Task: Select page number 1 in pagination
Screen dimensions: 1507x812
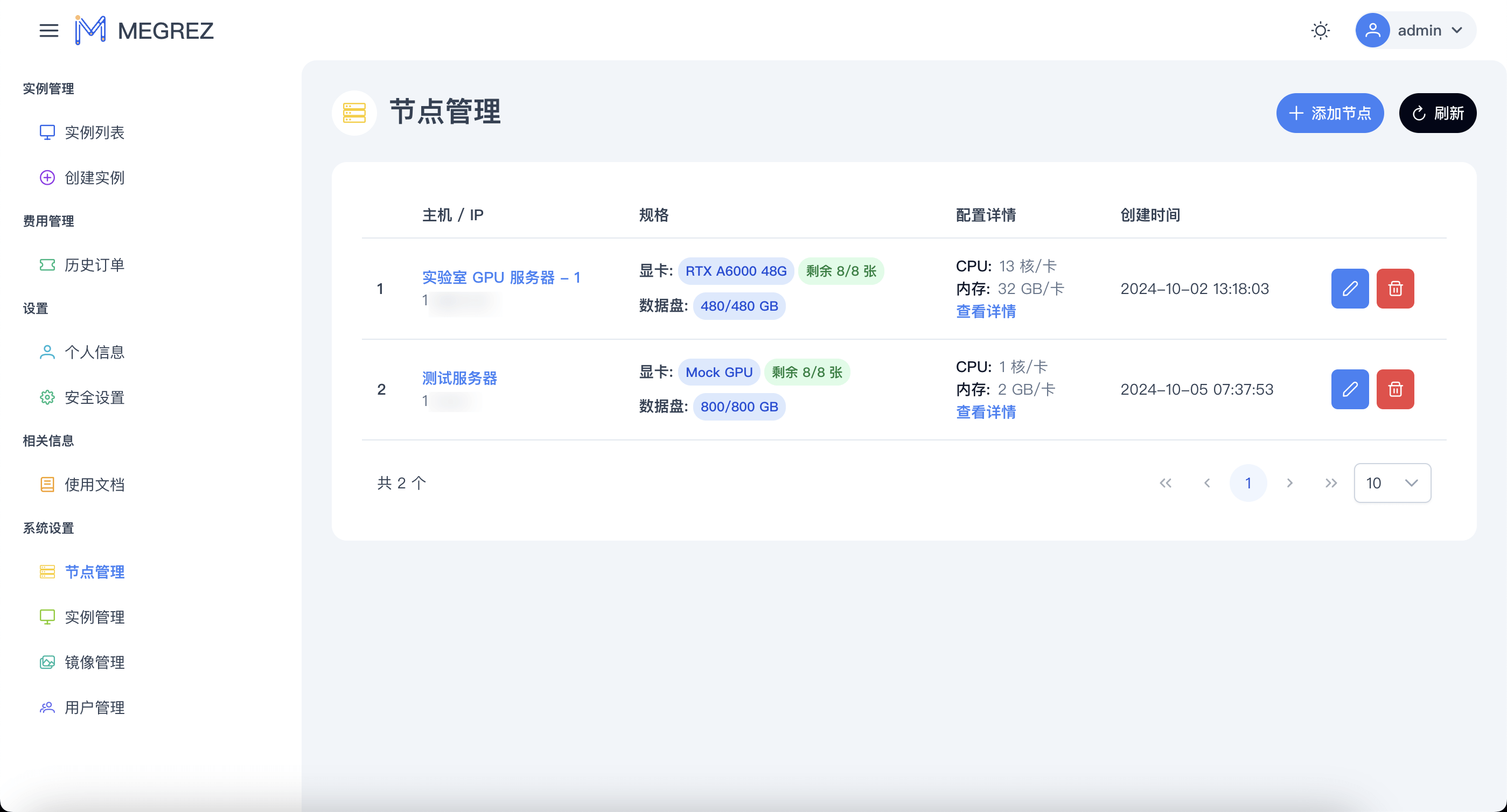Action: click(x=1248, y=483)
